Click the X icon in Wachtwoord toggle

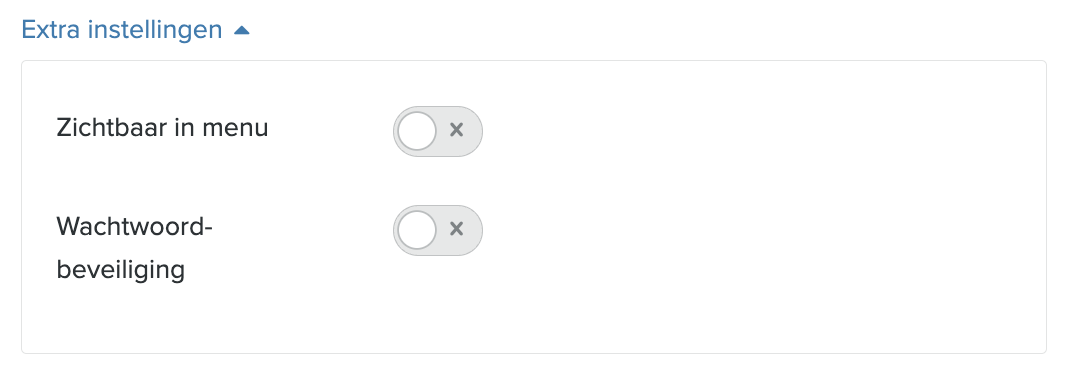[x=456, y=229]
